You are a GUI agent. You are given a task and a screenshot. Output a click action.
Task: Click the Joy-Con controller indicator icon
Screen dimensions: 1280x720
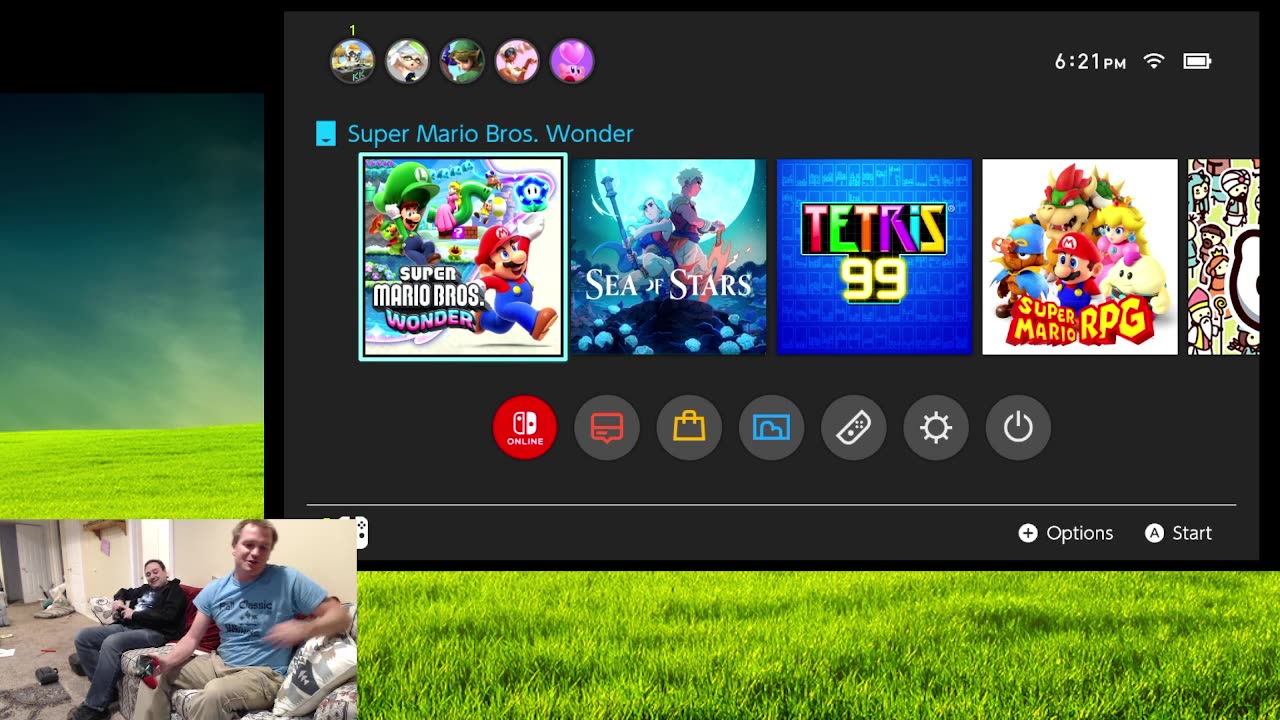pos(361,533)
